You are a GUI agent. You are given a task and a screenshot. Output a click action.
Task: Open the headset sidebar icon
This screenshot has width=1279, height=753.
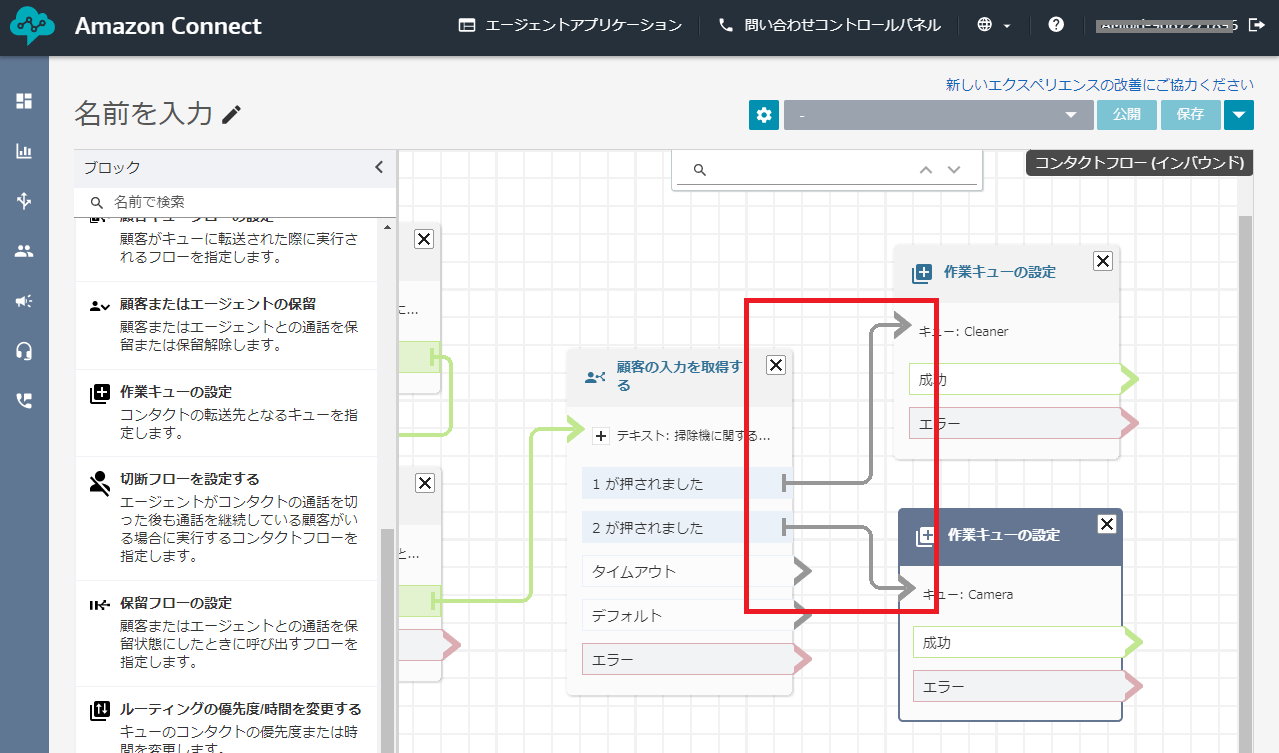click(24, 351)
